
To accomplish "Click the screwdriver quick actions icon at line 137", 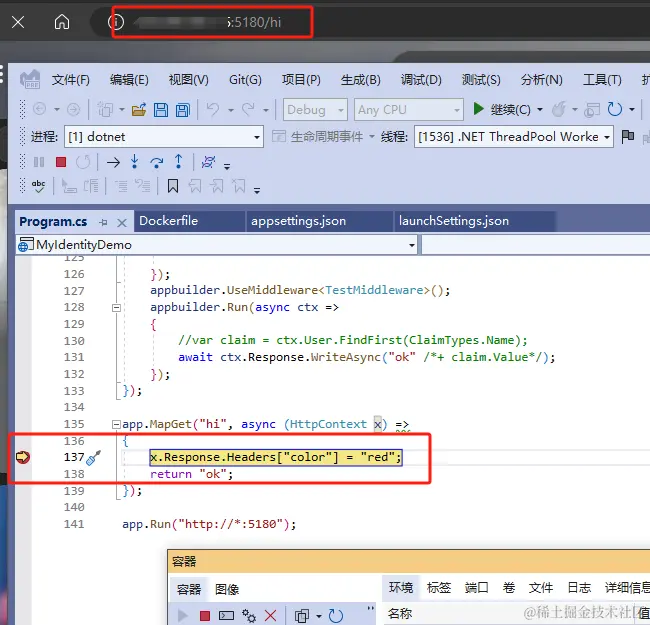I will (93, 458).
